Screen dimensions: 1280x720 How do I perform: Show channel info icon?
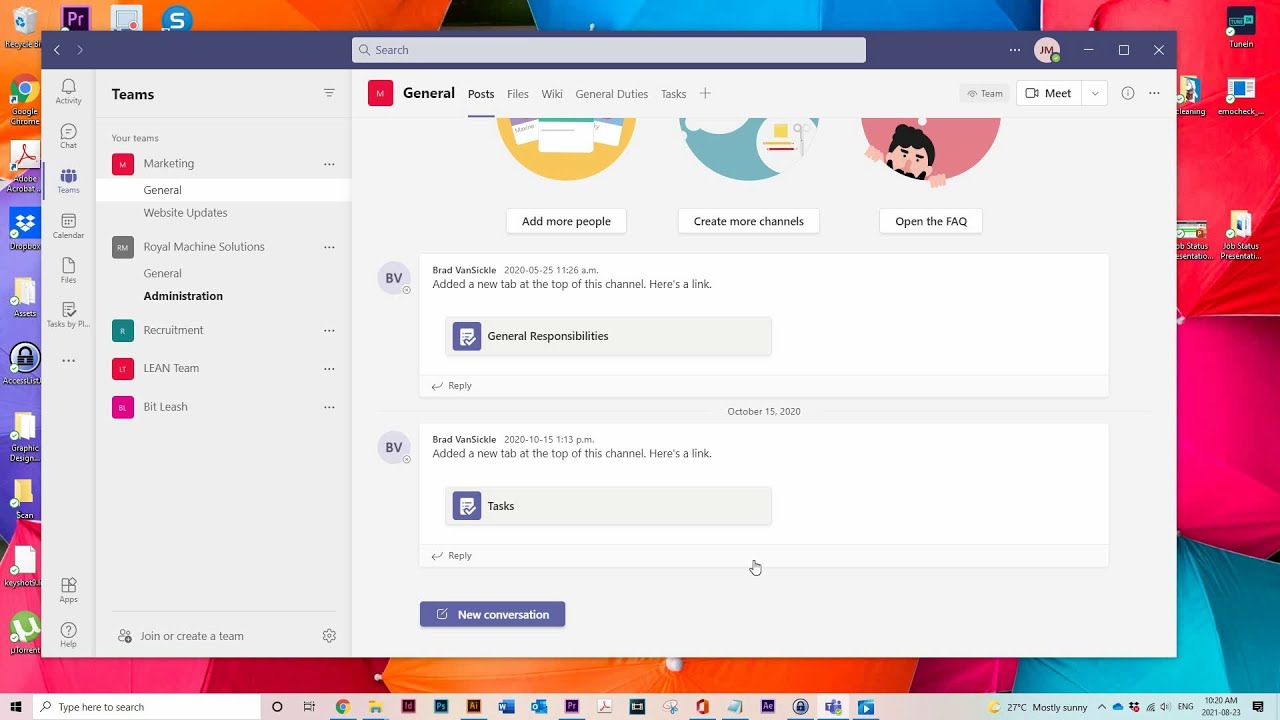(1128, 93)
